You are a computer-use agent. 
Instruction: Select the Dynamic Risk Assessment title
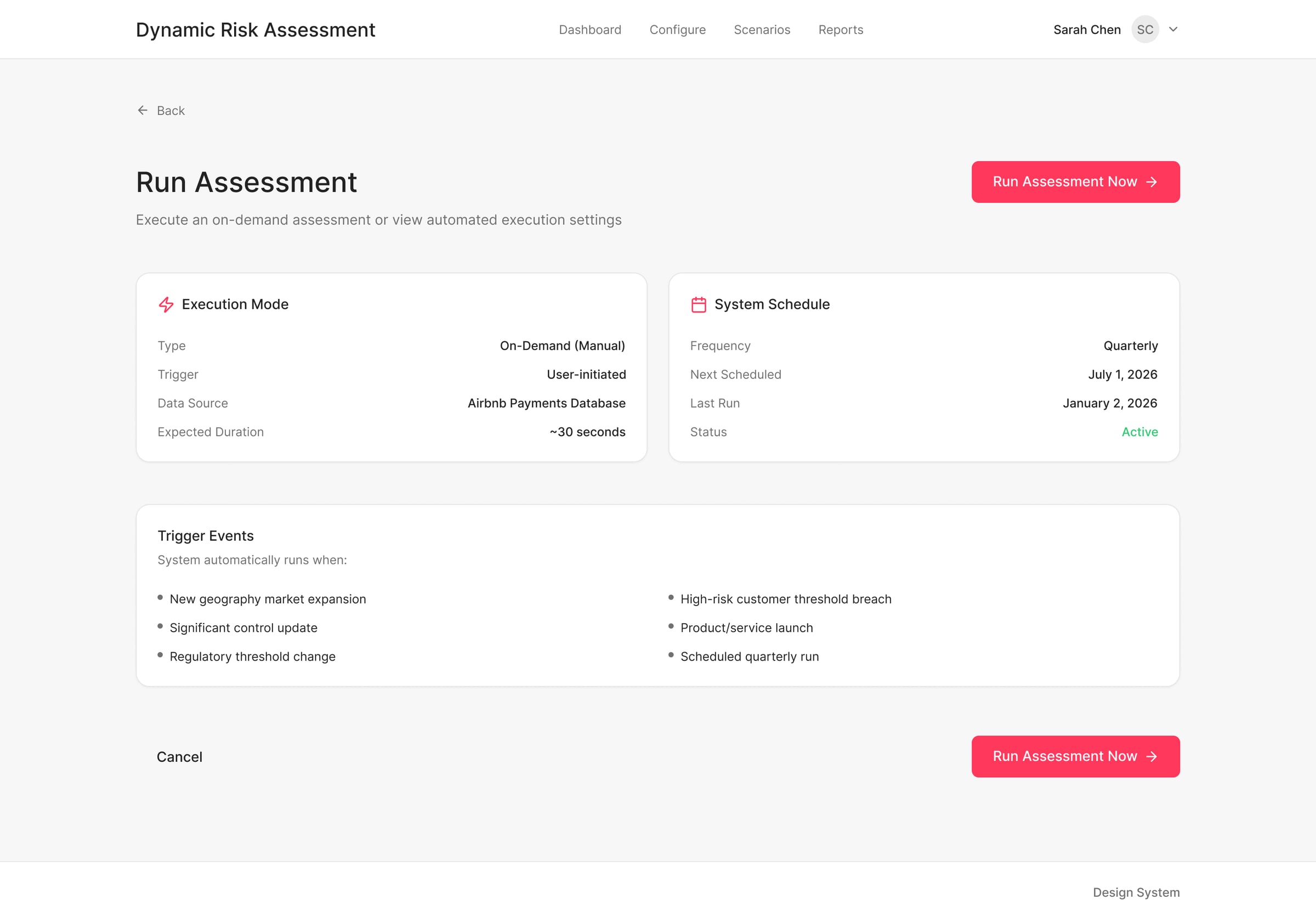coord(256,29)
